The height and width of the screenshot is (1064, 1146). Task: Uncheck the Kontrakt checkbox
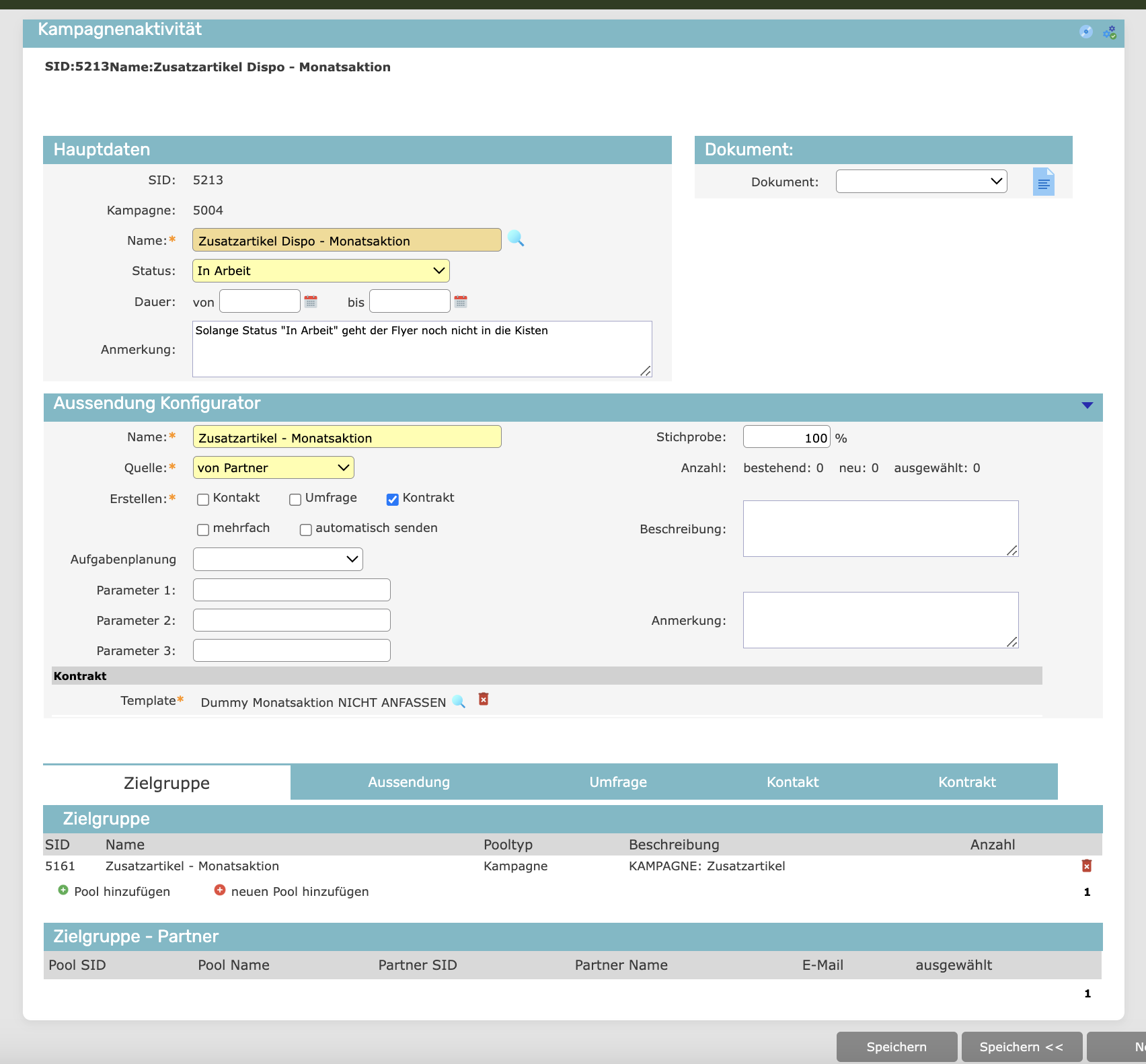393,499
